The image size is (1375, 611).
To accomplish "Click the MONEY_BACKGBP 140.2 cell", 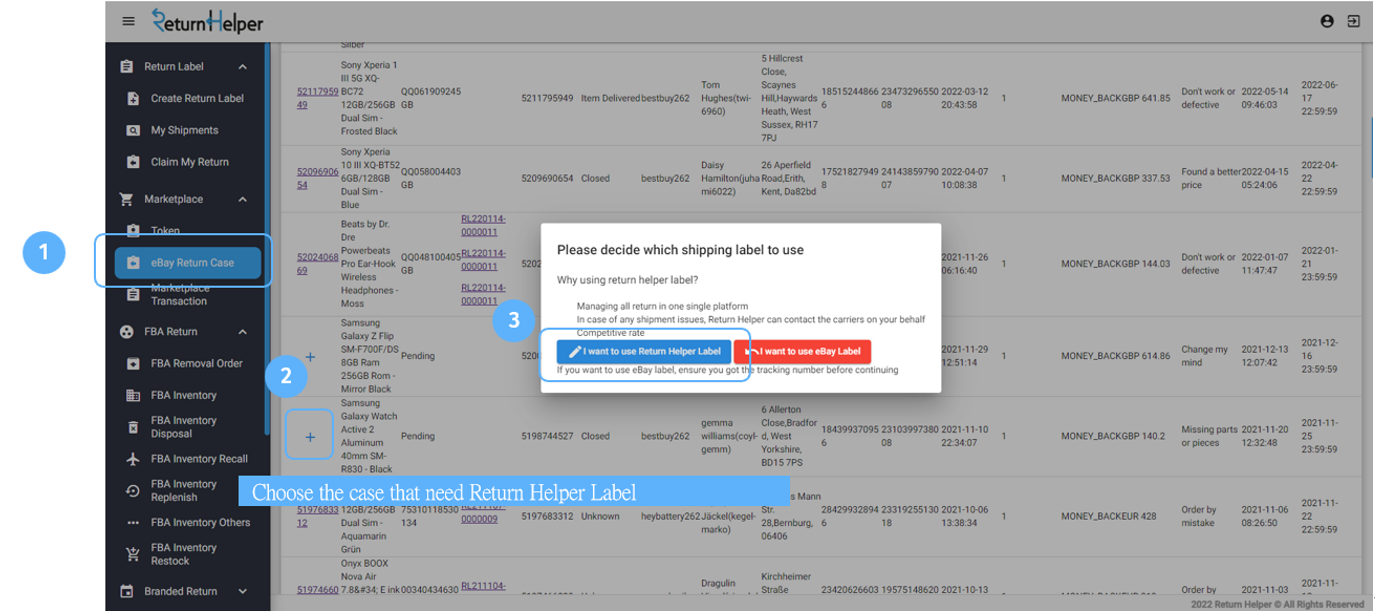I will [x=1113, y=436].
